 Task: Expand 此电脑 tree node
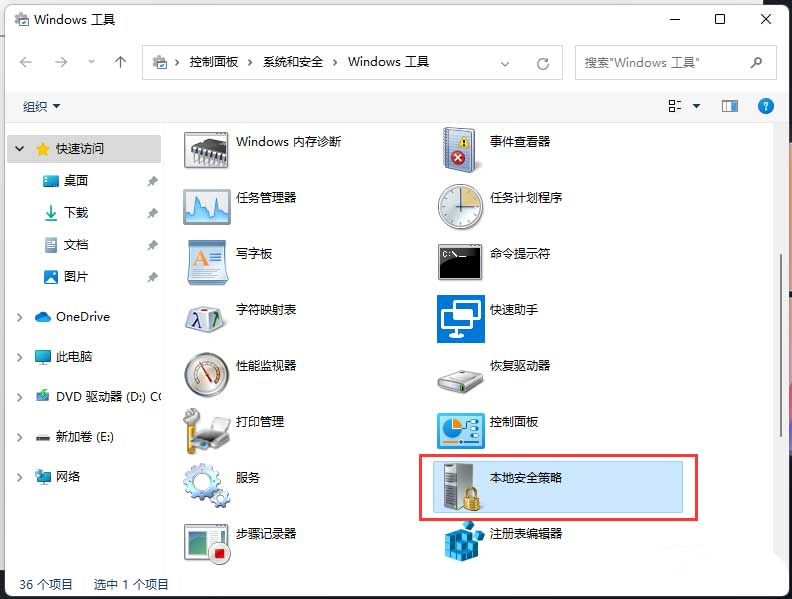click(x=20, y=357)
